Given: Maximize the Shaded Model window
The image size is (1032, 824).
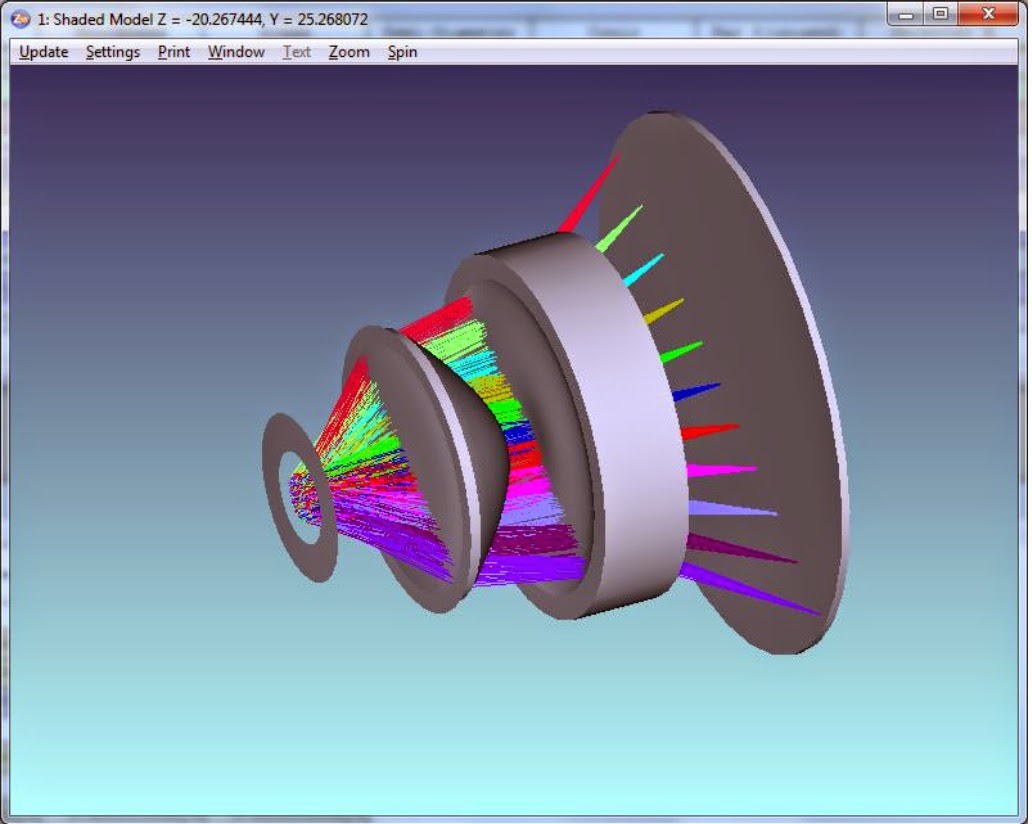Looking at the screenshot, I should click(x=940, y=14).
